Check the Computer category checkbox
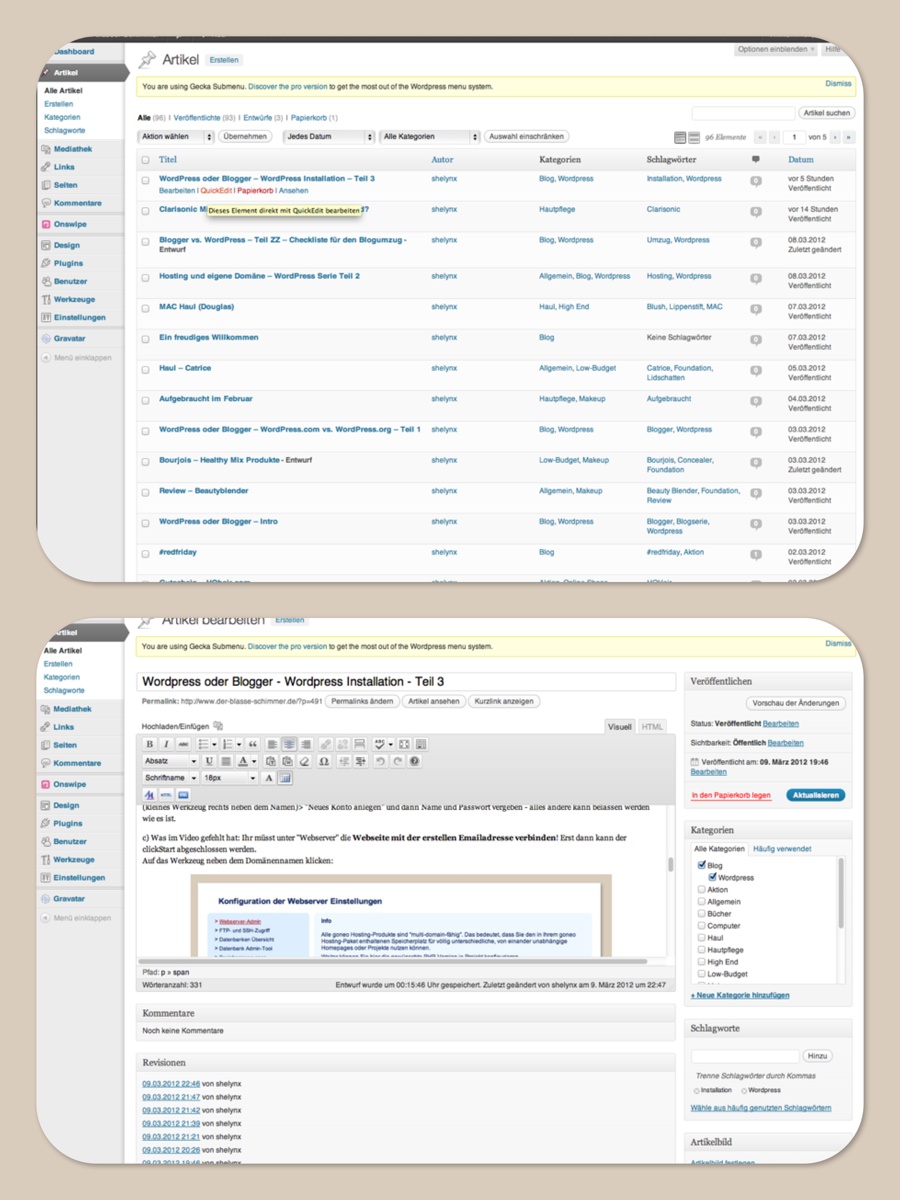The height and width of the screenshot is (1200, 900). (702, 925)
